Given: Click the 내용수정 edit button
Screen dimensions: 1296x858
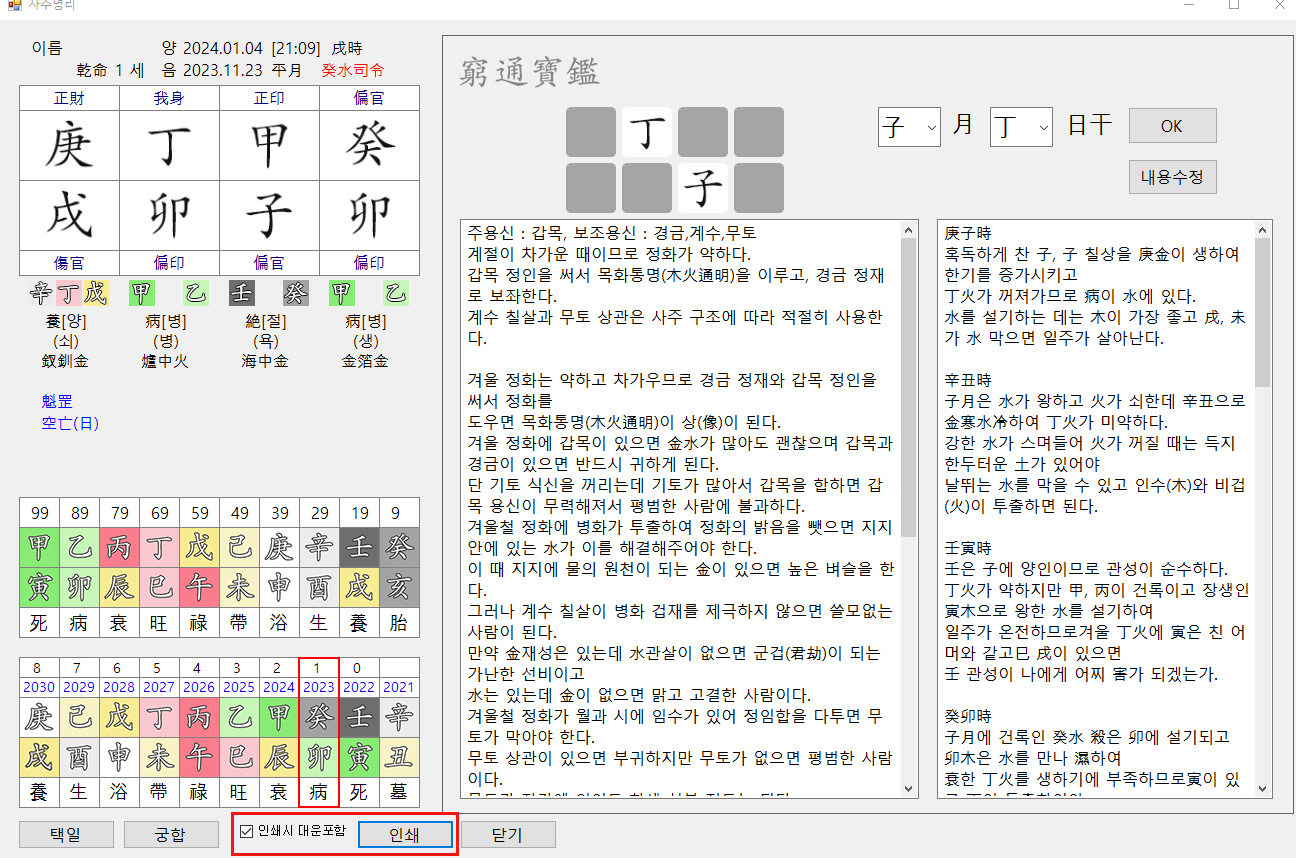Looking at the screenshot, I should [x=1172, y=177].
